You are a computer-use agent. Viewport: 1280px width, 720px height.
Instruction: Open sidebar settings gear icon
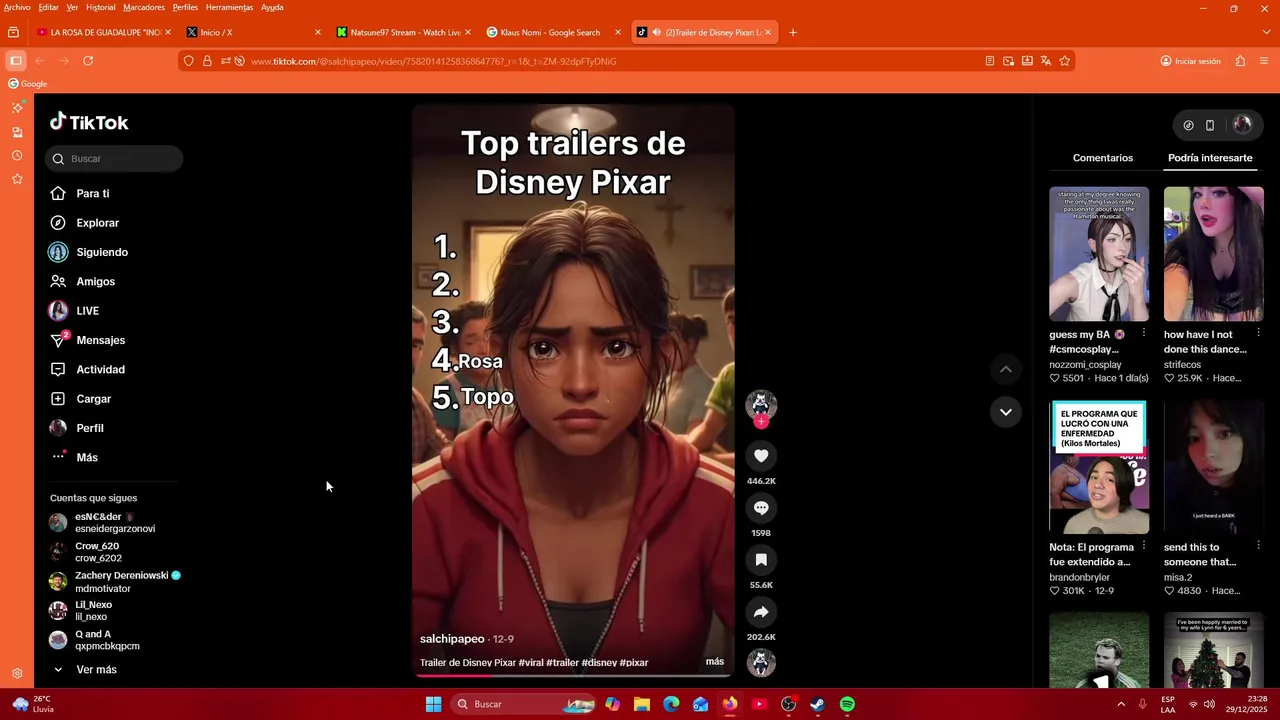coord(17,674)
